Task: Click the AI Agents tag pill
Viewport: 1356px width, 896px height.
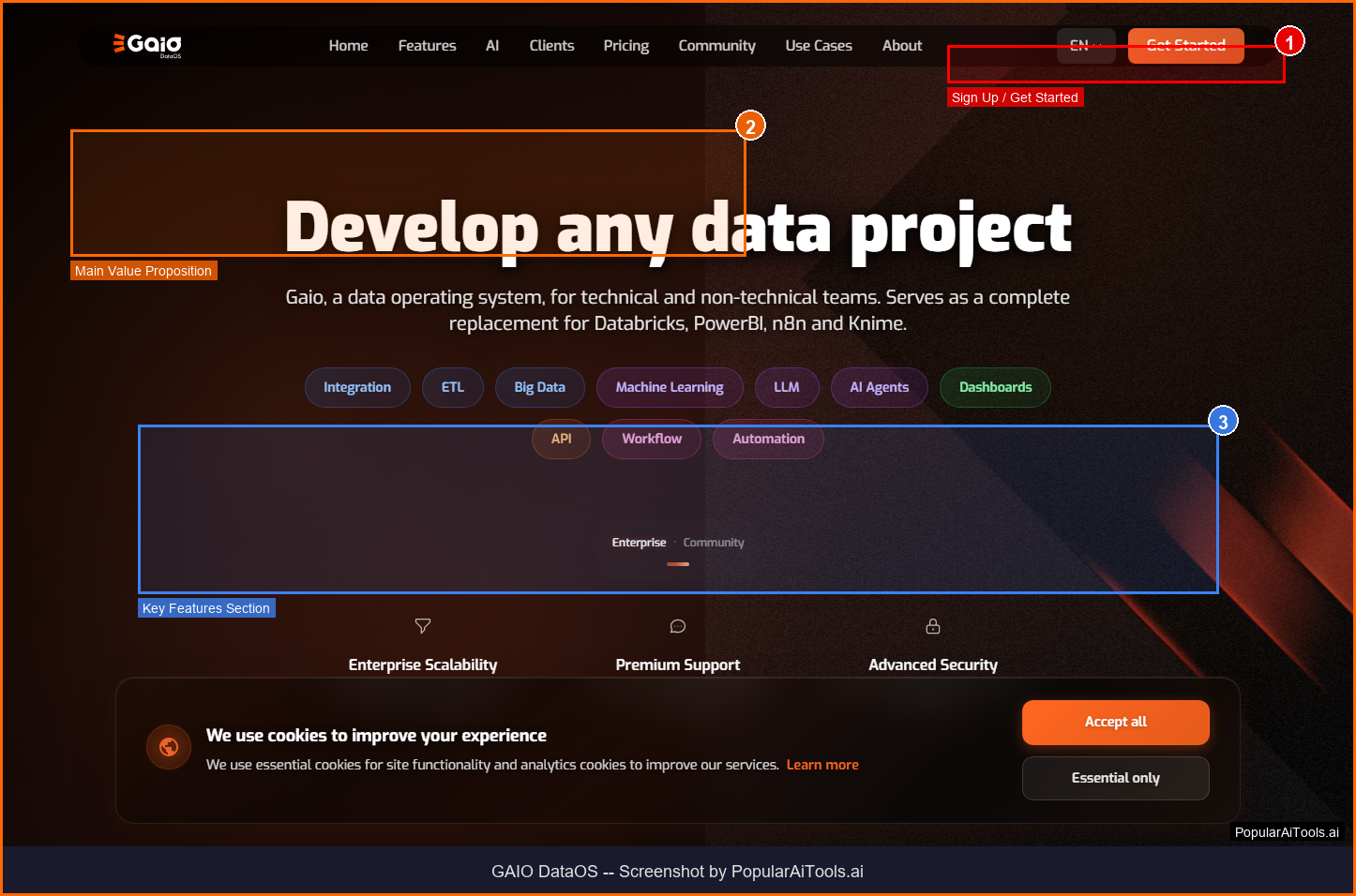Action: click(879, 387)
